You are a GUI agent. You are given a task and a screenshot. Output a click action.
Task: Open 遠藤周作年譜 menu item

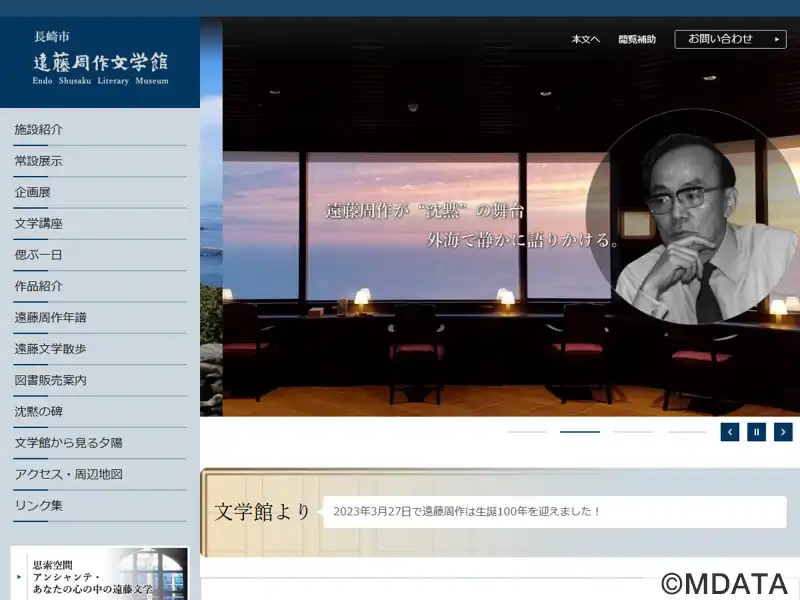[x=100, y=318]
